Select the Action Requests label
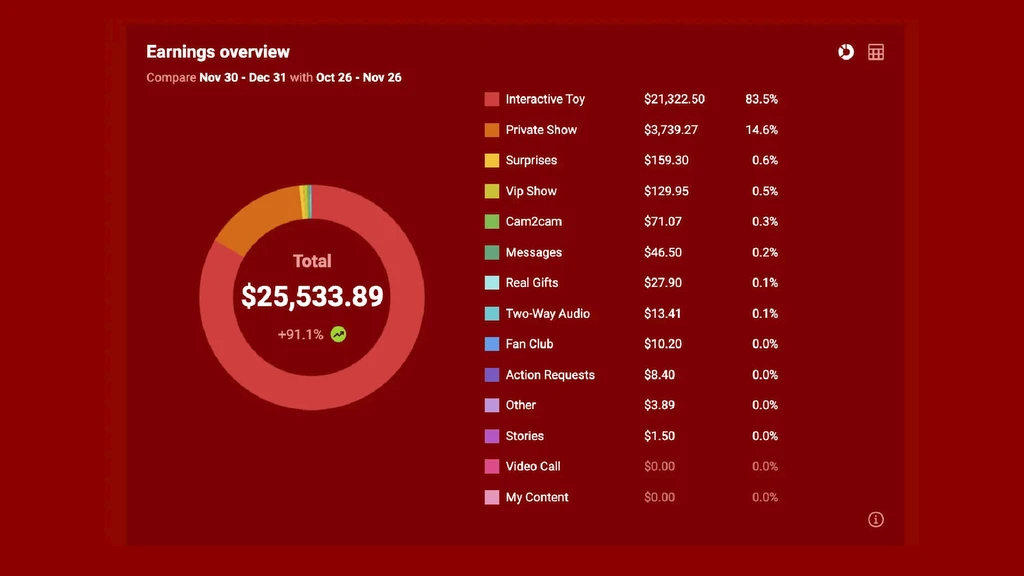The image size is (1024, 576). pyautogui.click(x=550, y=375)
